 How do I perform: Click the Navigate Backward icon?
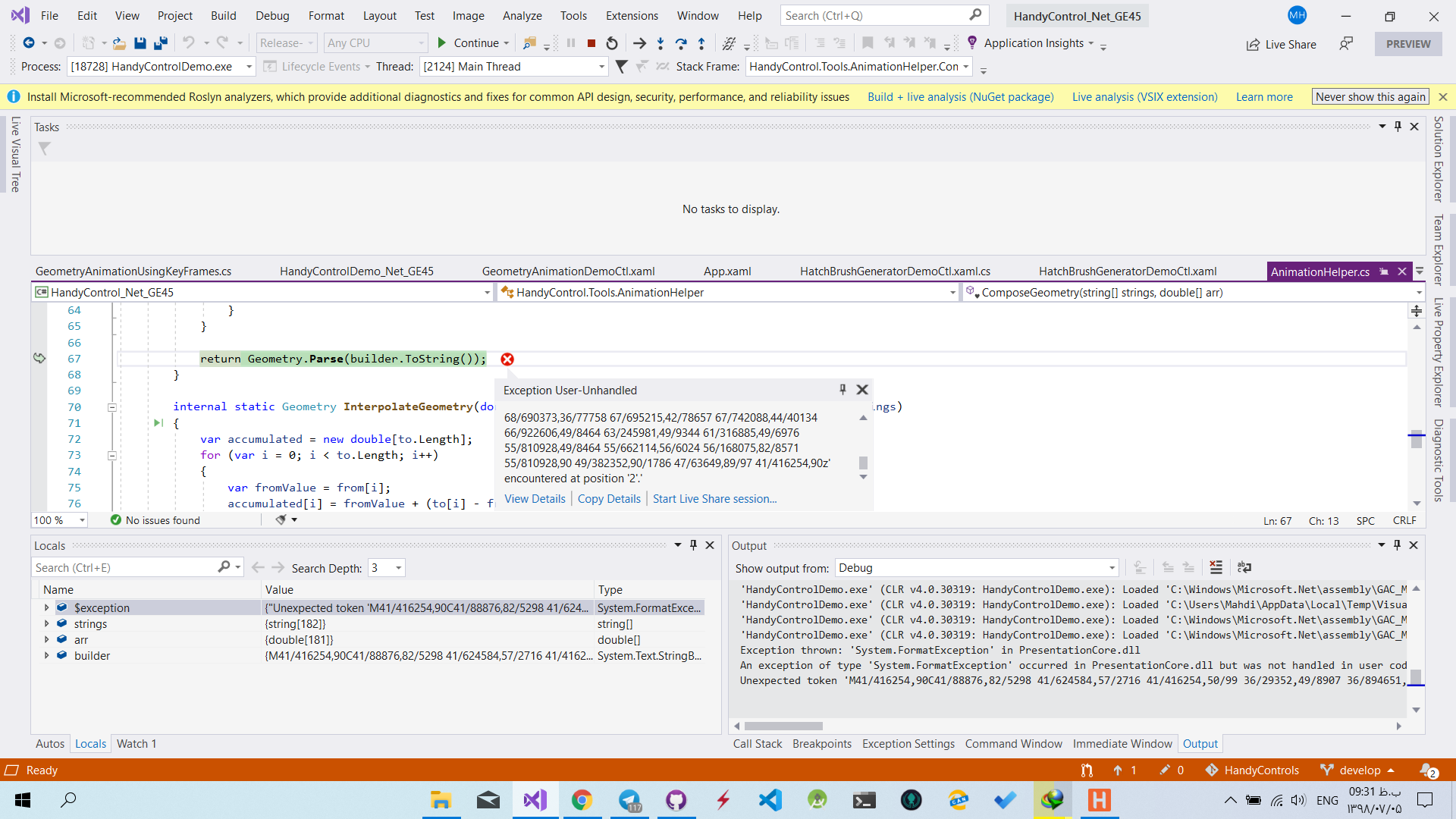[28, 43]
